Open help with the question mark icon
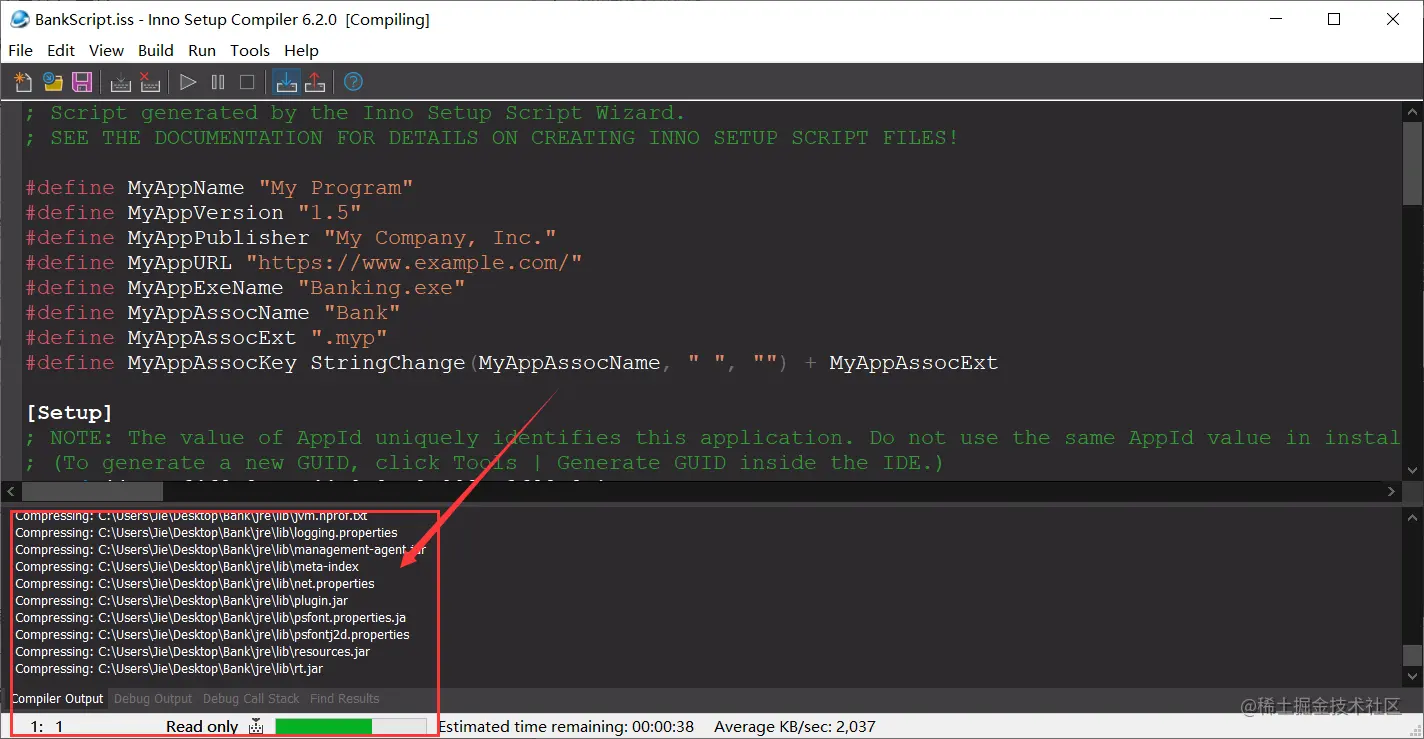The height and width of the screenshot is (739, 1424). (x=353, y=82)
